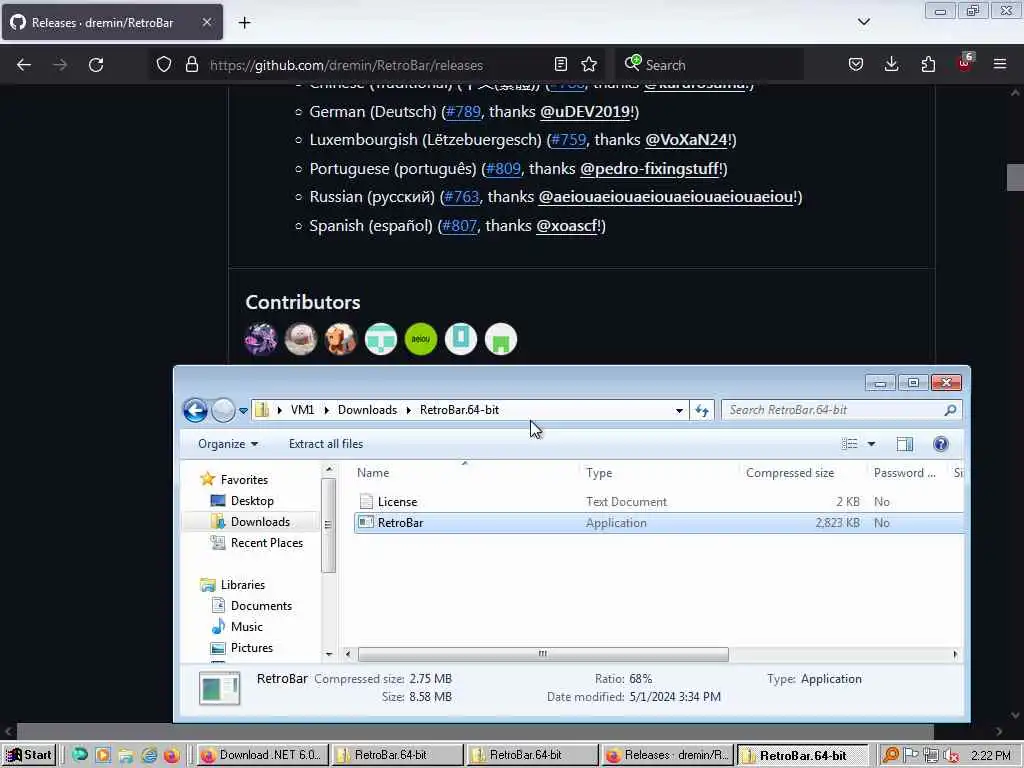Open Firefox hamburger application menu
Image resolution: width=1024 pixels, height=768 pixels.
tap(1000, 64)
